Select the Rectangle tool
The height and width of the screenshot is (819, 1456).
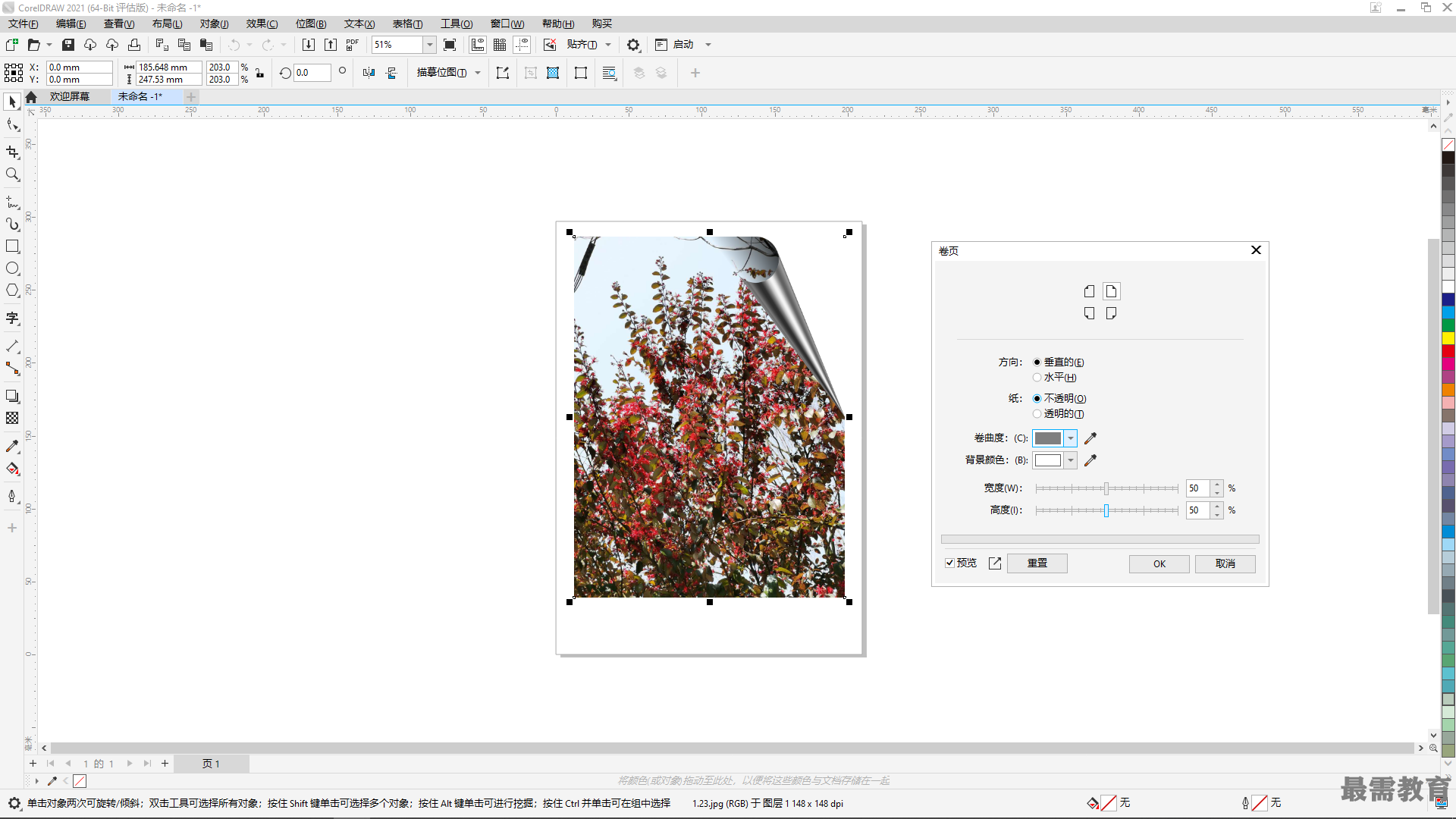point(12,246)
